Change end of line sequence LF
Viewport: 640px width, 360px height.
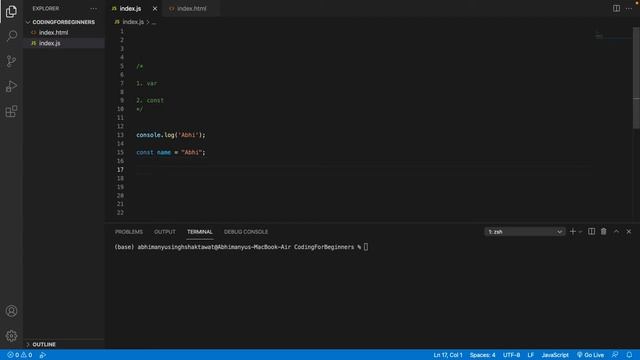531,355
